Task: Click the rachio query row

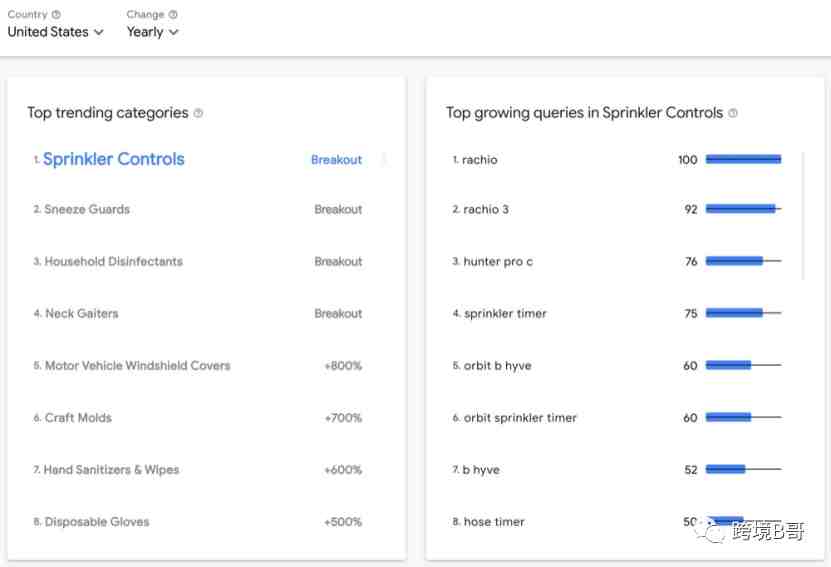Action: click(x=617, y=160)
